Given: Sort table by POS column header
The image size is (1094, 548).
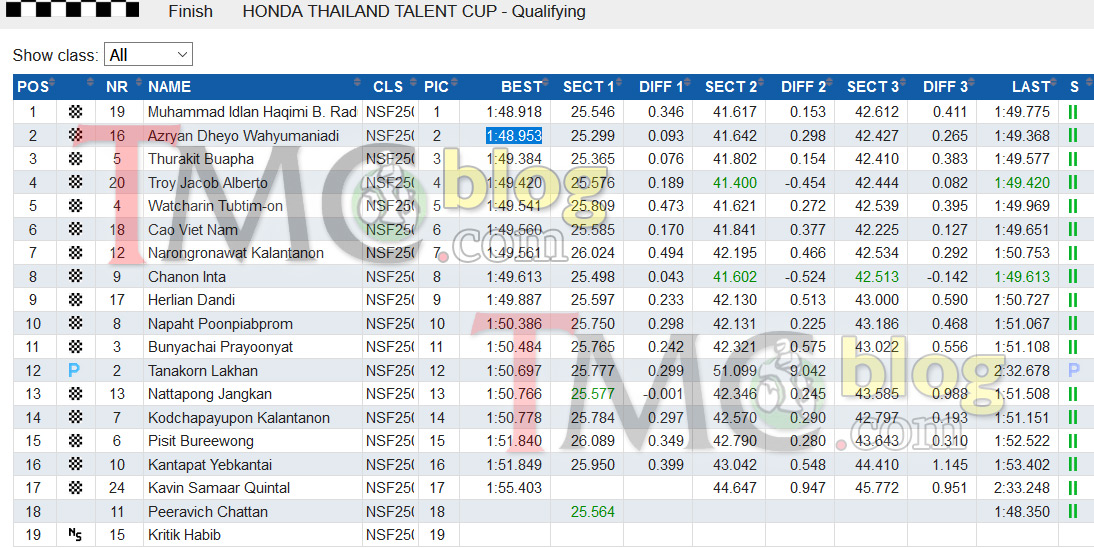Looking at the screenshot, I should pyautogui.click(x=35, y=87).
